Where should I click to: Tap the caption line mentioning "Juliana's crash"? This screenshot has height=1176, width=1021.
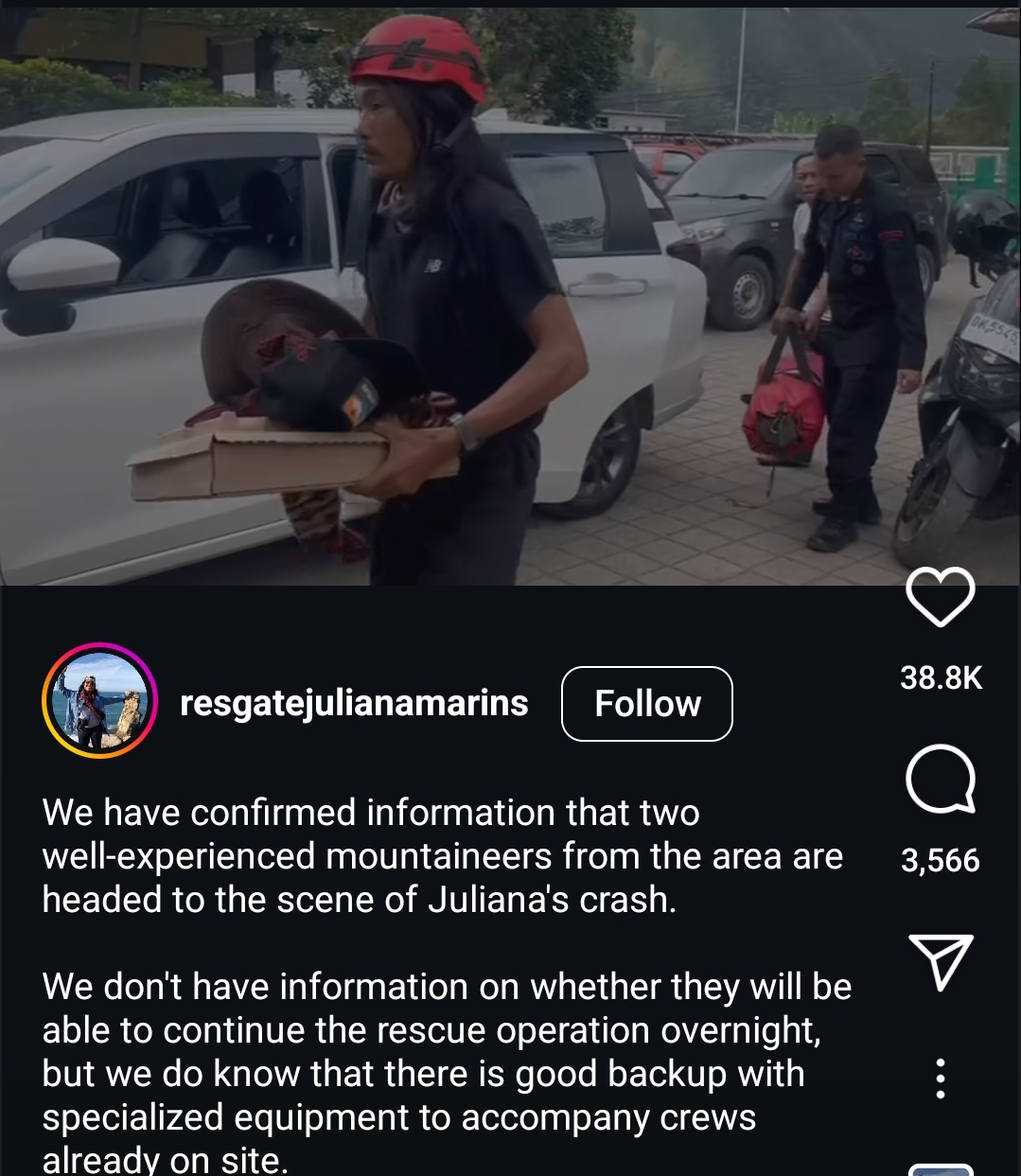tap(360, 900)
